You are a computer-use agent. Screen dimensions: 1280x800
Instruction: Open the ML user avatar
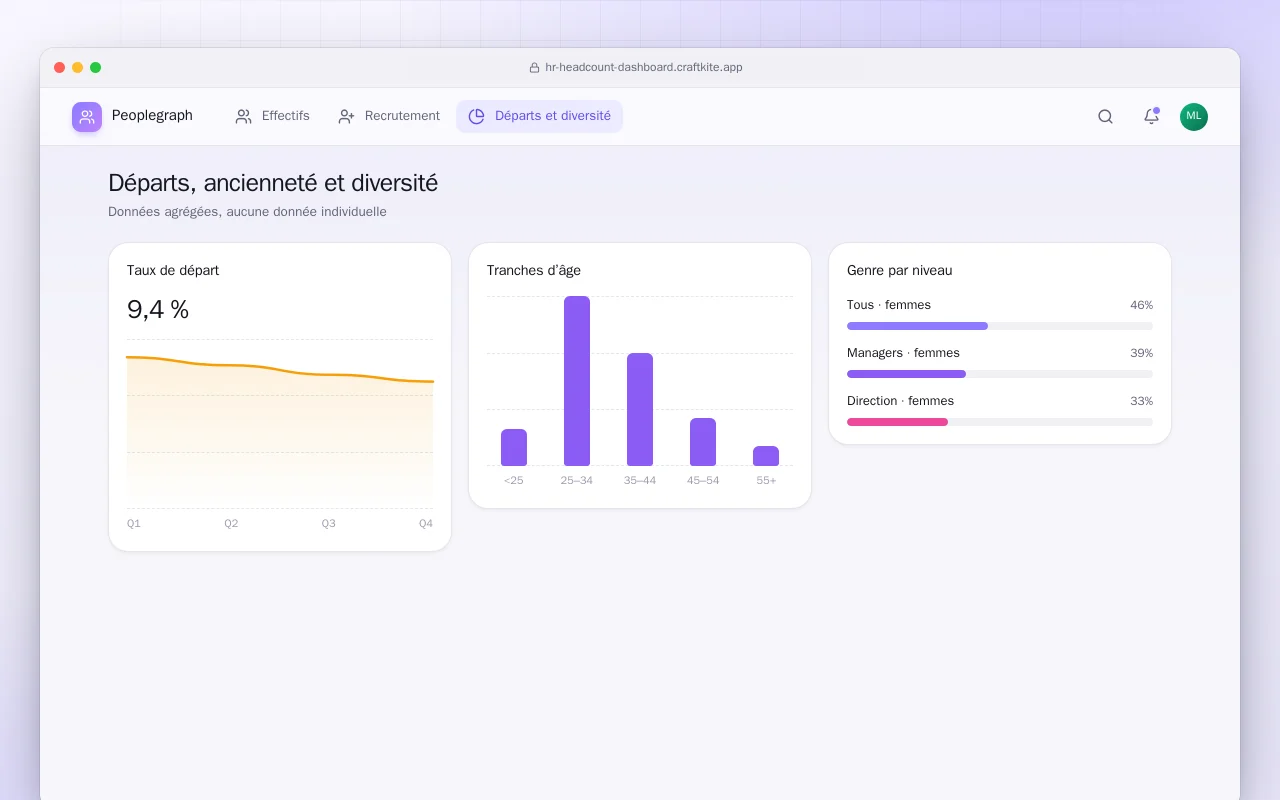click(x=1194, y=117)
